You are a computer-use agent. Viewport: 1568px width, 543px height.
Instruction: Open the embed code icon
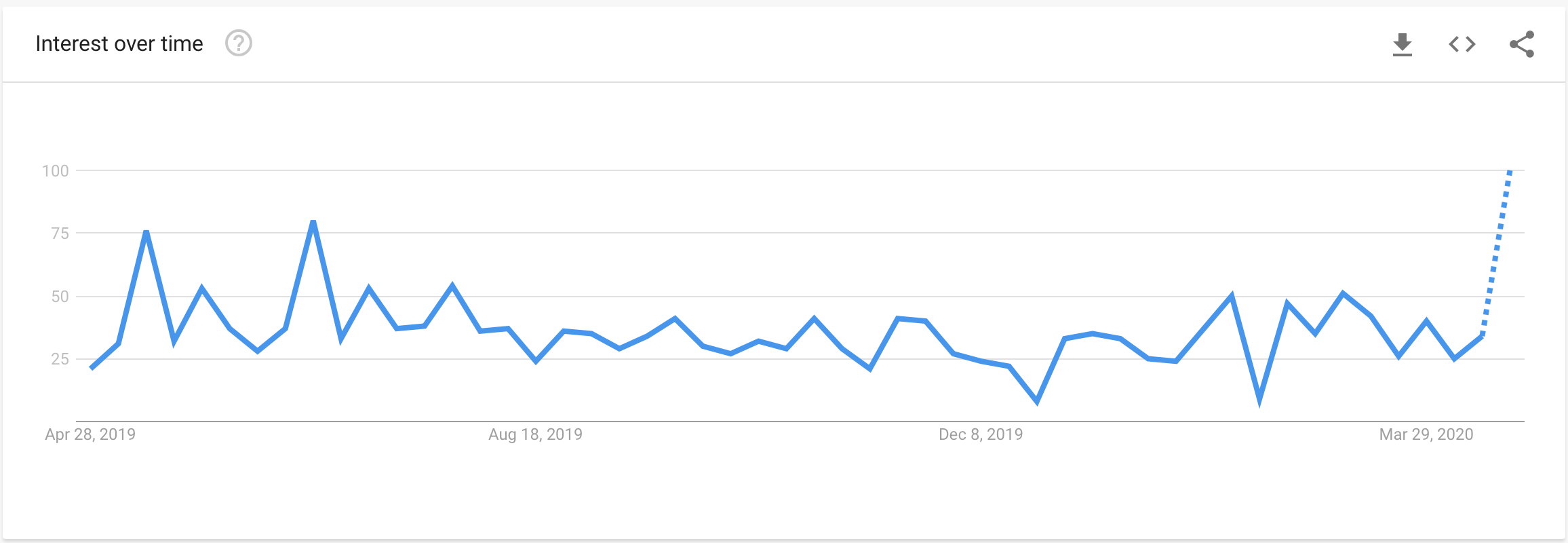tap(1462, 45)
